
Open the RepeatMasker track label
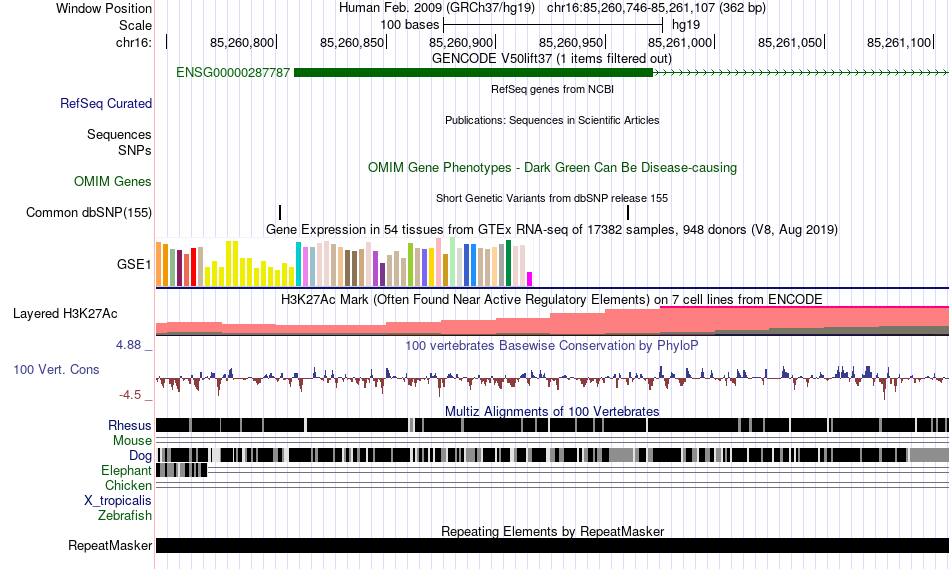[x=110, y=545]
